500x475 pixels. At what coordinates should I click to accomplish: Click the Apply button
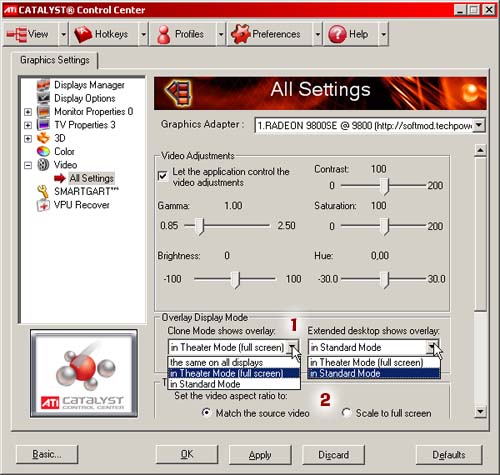point(260,454)
